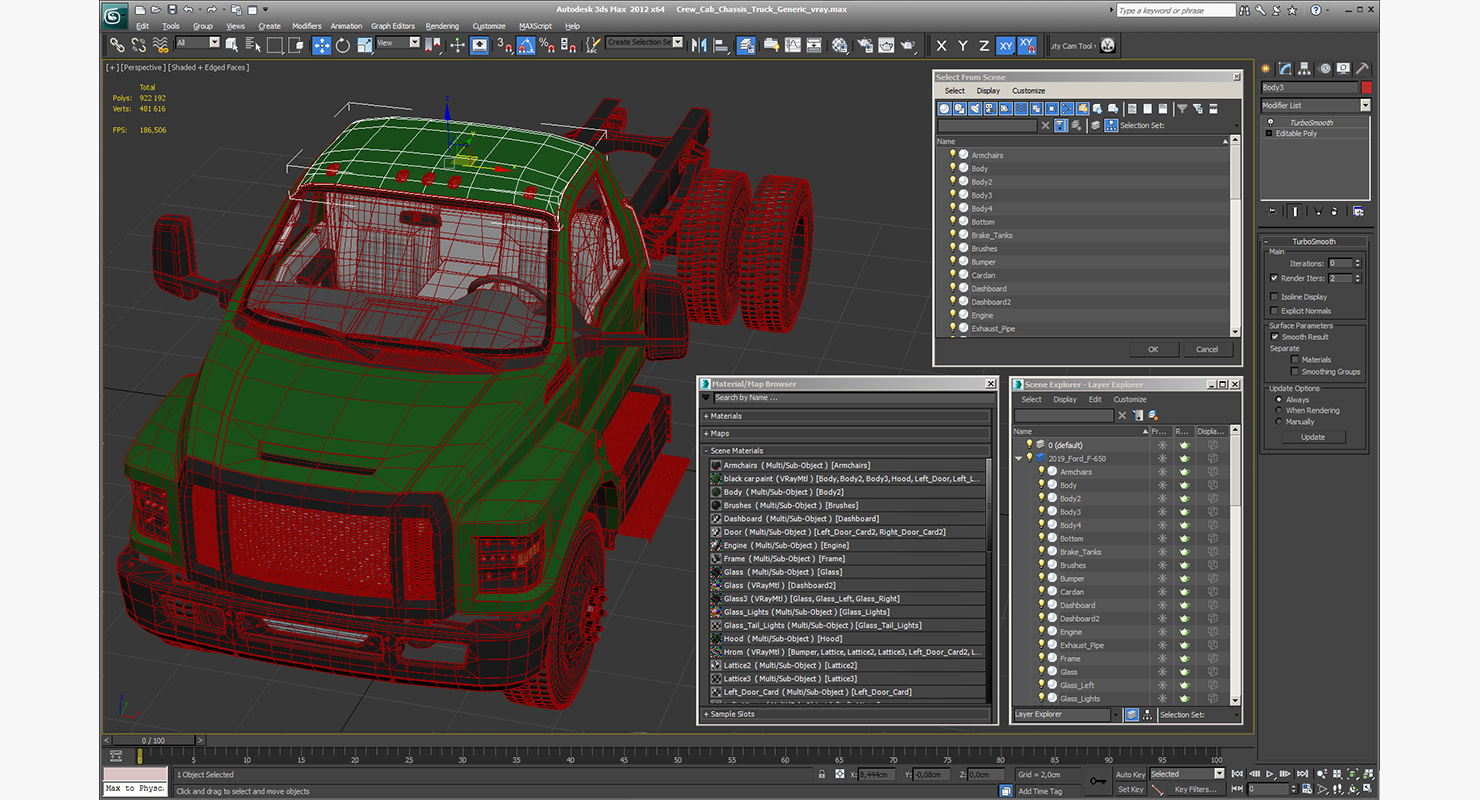Click OK in Select From Scene

[x=1153, y=349]
